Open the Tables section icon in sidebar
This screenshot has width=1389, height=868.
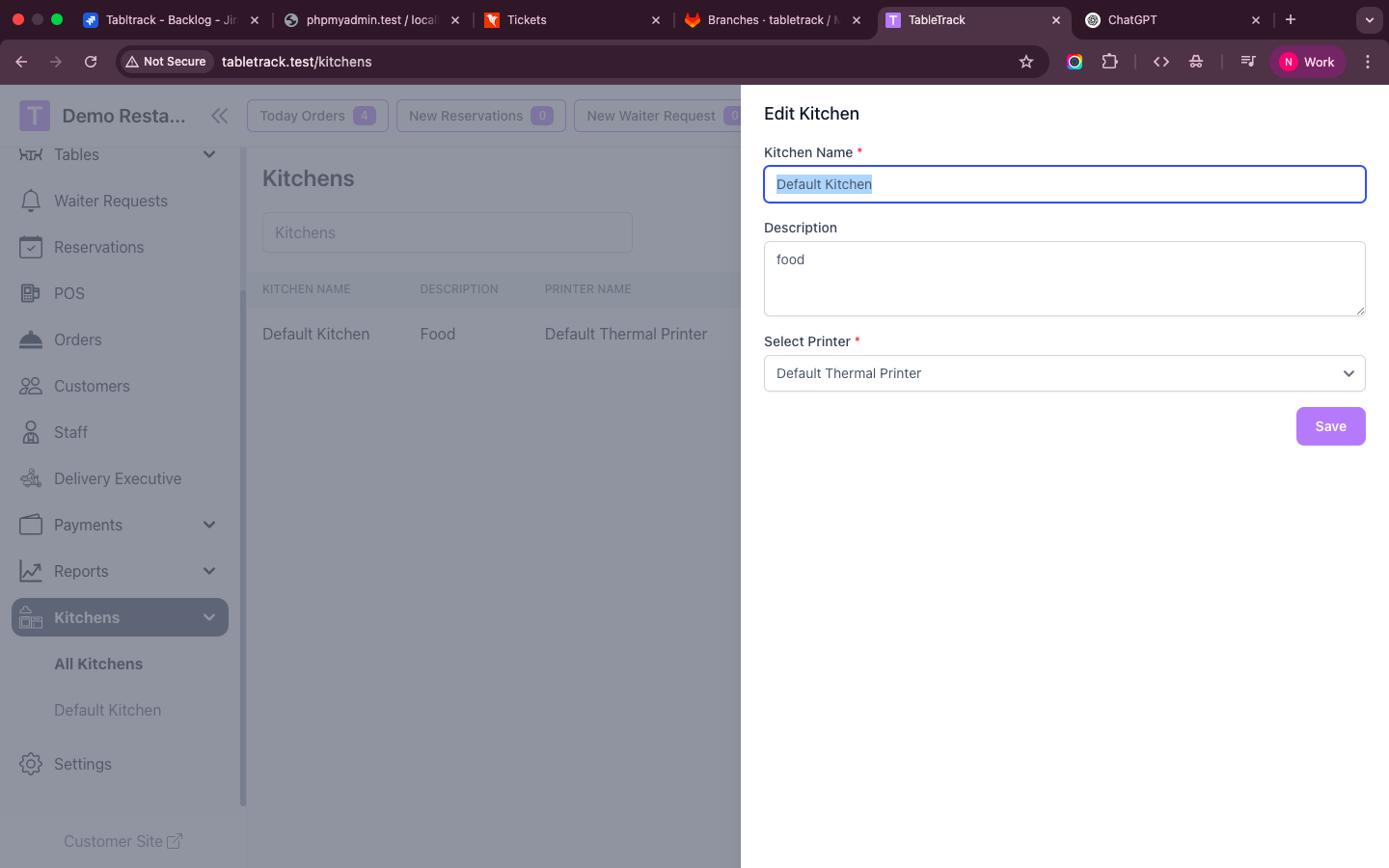click(x=30, y=154)
